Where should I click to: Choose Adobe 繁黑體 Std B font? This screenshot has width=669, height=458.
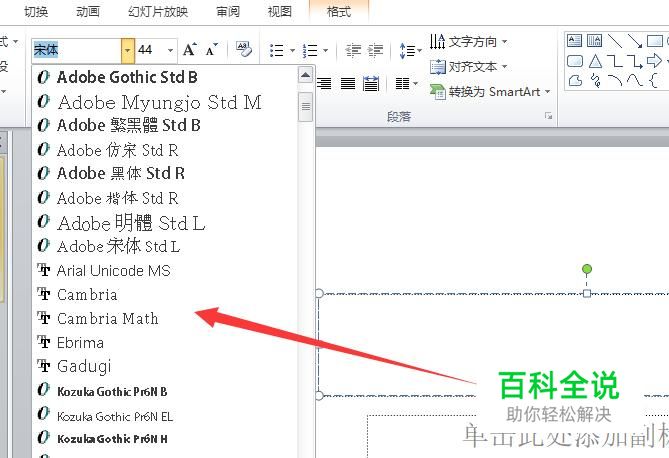tap(165, 125)
